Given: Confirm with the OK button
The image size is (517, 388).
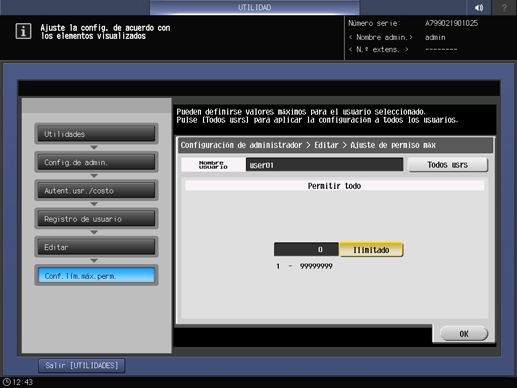Looking at the screenshot, I should 464,334.
